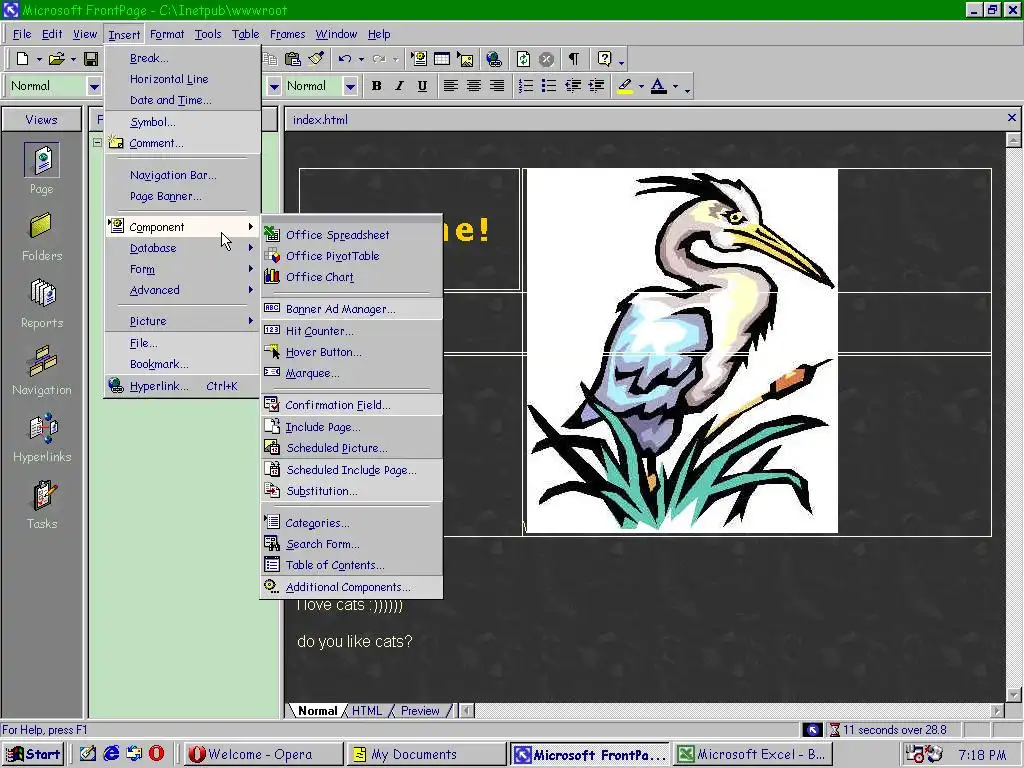Toggle Bold formatting
Viewport: 1024px width, 768px height.
[376, 86]
